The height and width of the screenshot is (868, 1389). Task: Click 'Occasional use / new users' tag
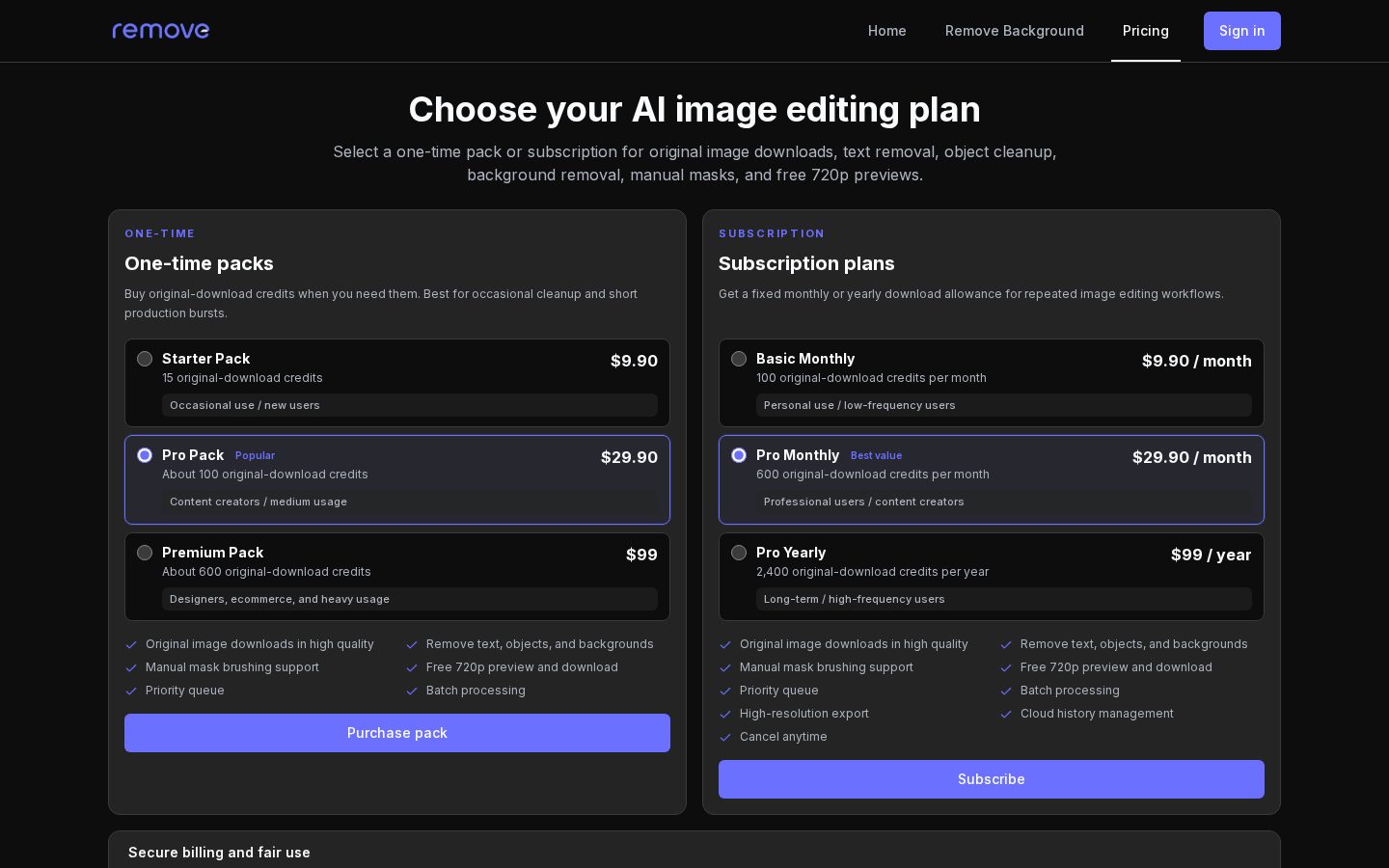pyautogui.click(x=410, y=405)
